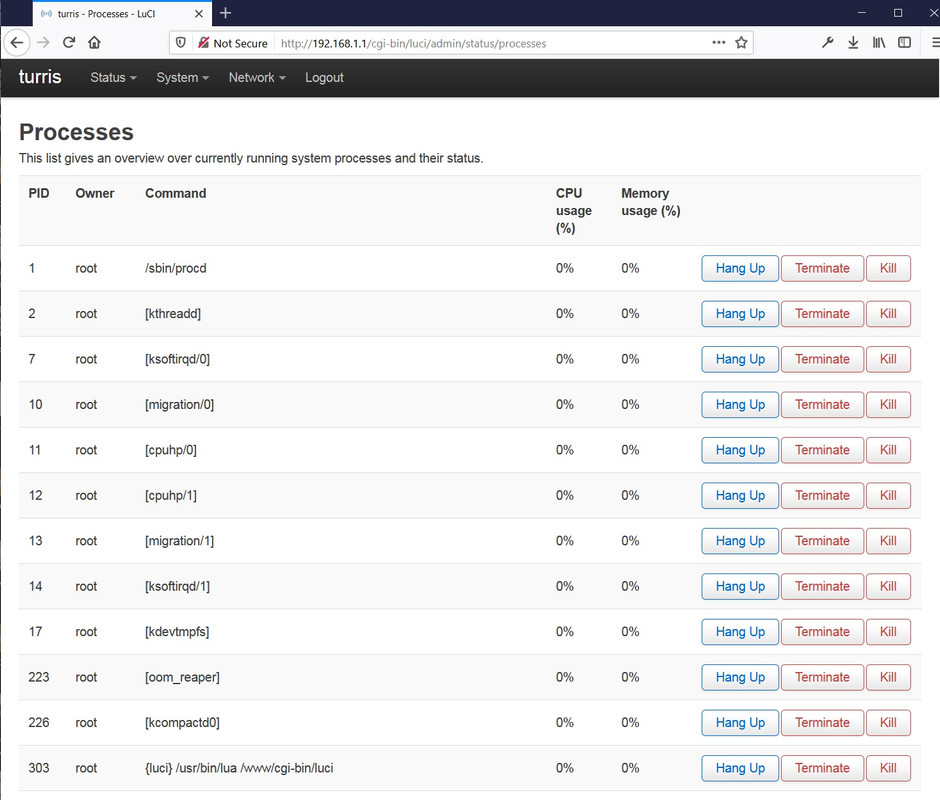Viewport: 940px width, 800px height.
Task: Open the developer tools wrench icon
Action: (827, 43)
